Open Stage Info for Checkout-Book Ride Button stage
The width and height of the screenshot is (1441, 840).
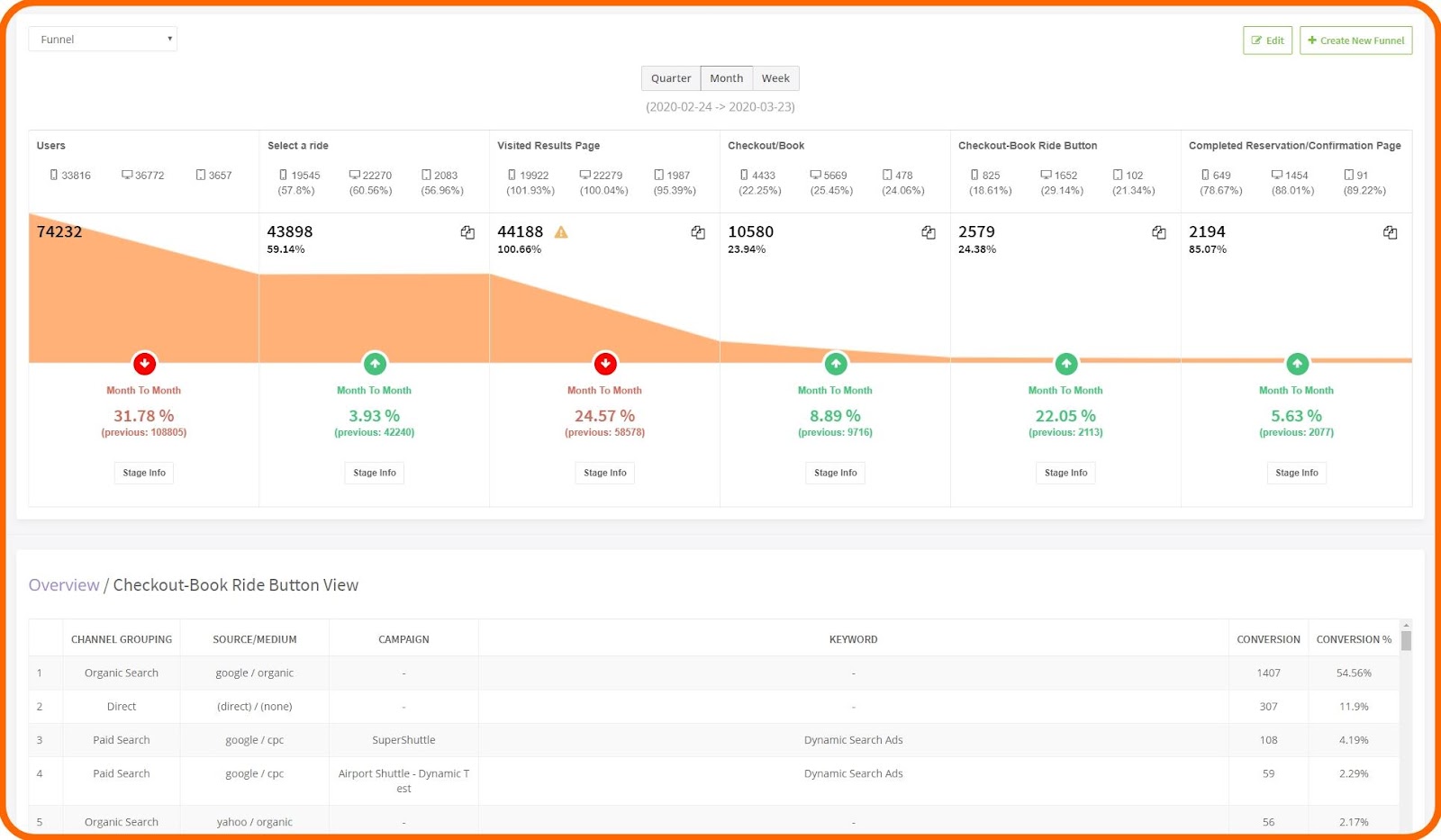coord(1066,473)
